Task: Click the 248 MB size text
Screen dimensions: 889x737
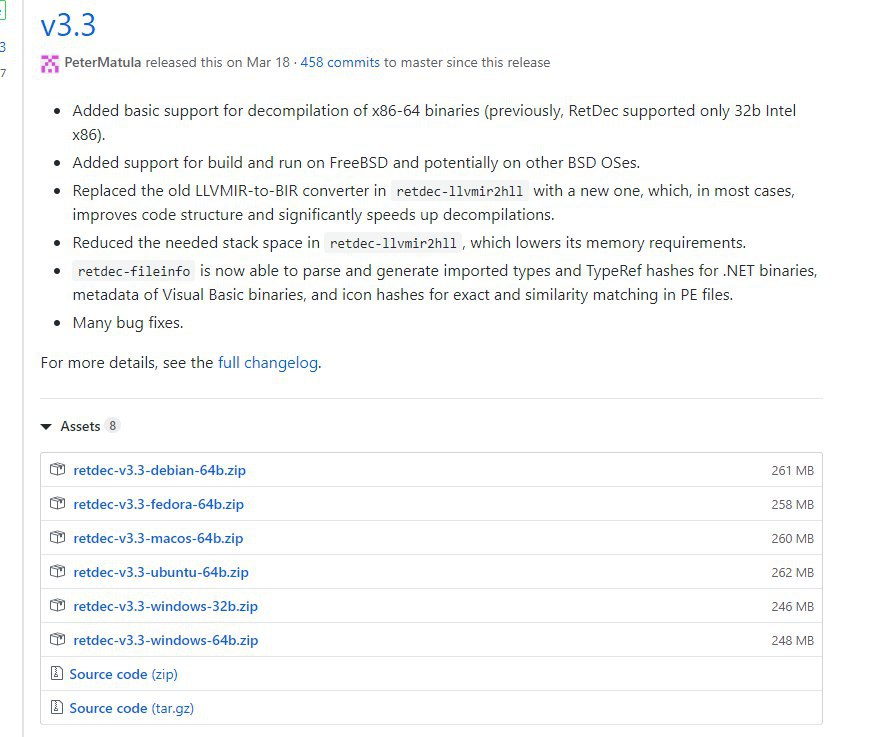Action: tap(792, 641)
